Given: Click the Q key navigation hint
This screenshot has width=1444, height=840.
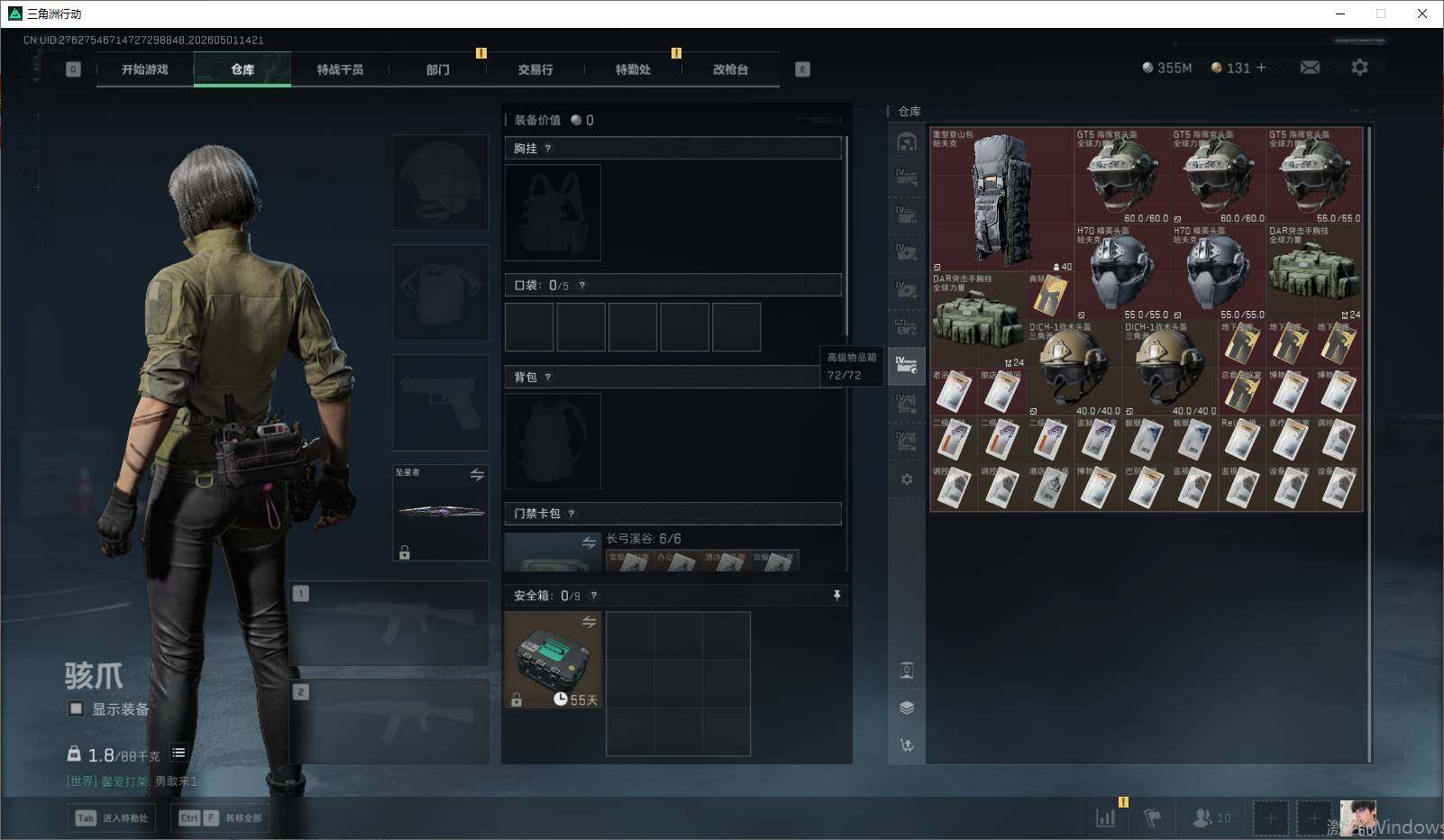Looking at the screenshot, I should (73, 69).
